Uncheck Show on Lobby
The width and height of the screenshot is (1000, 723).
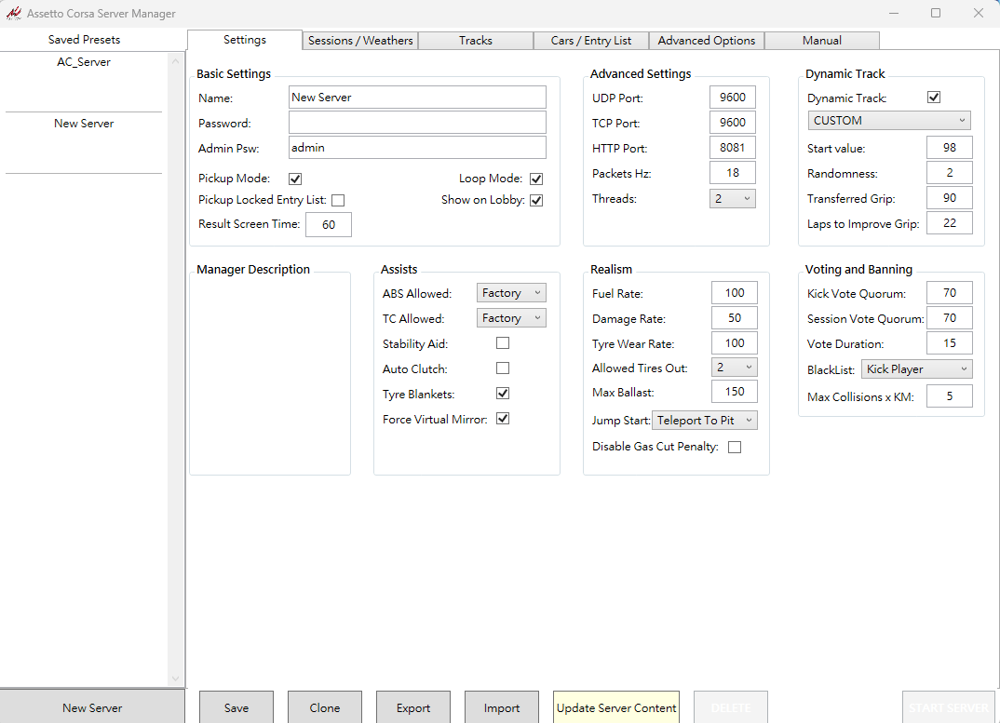click(x=536, y=200)
